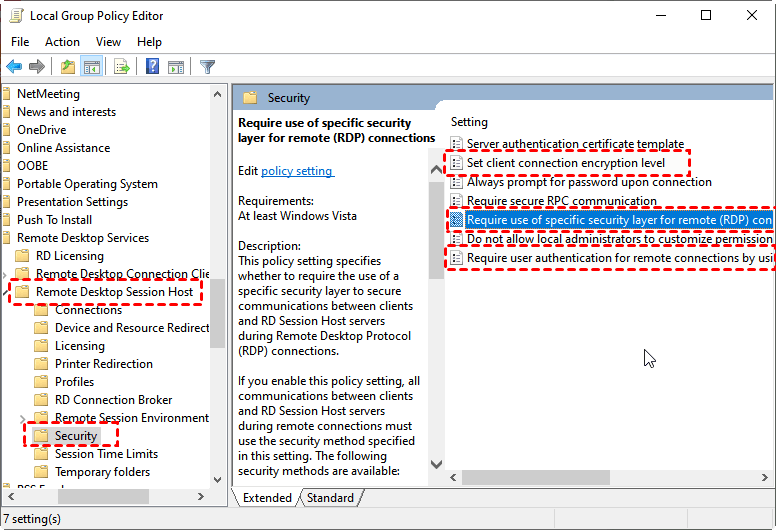This screenshot has height=530, width=776.
Task: Click the tree pane scroll-up arrow
Action: point(217,94)
